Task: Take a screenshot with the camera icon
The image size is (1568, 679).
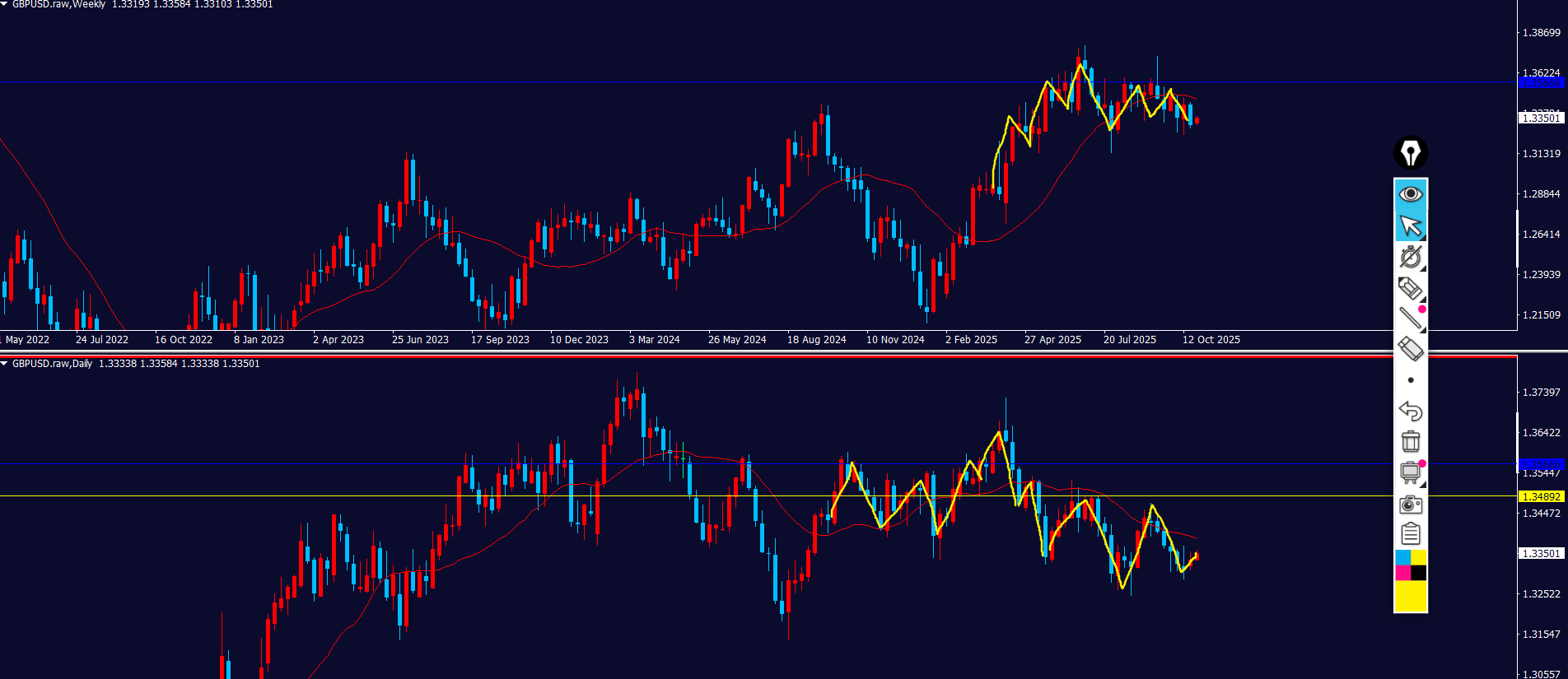Action: tap(1410, 504)
